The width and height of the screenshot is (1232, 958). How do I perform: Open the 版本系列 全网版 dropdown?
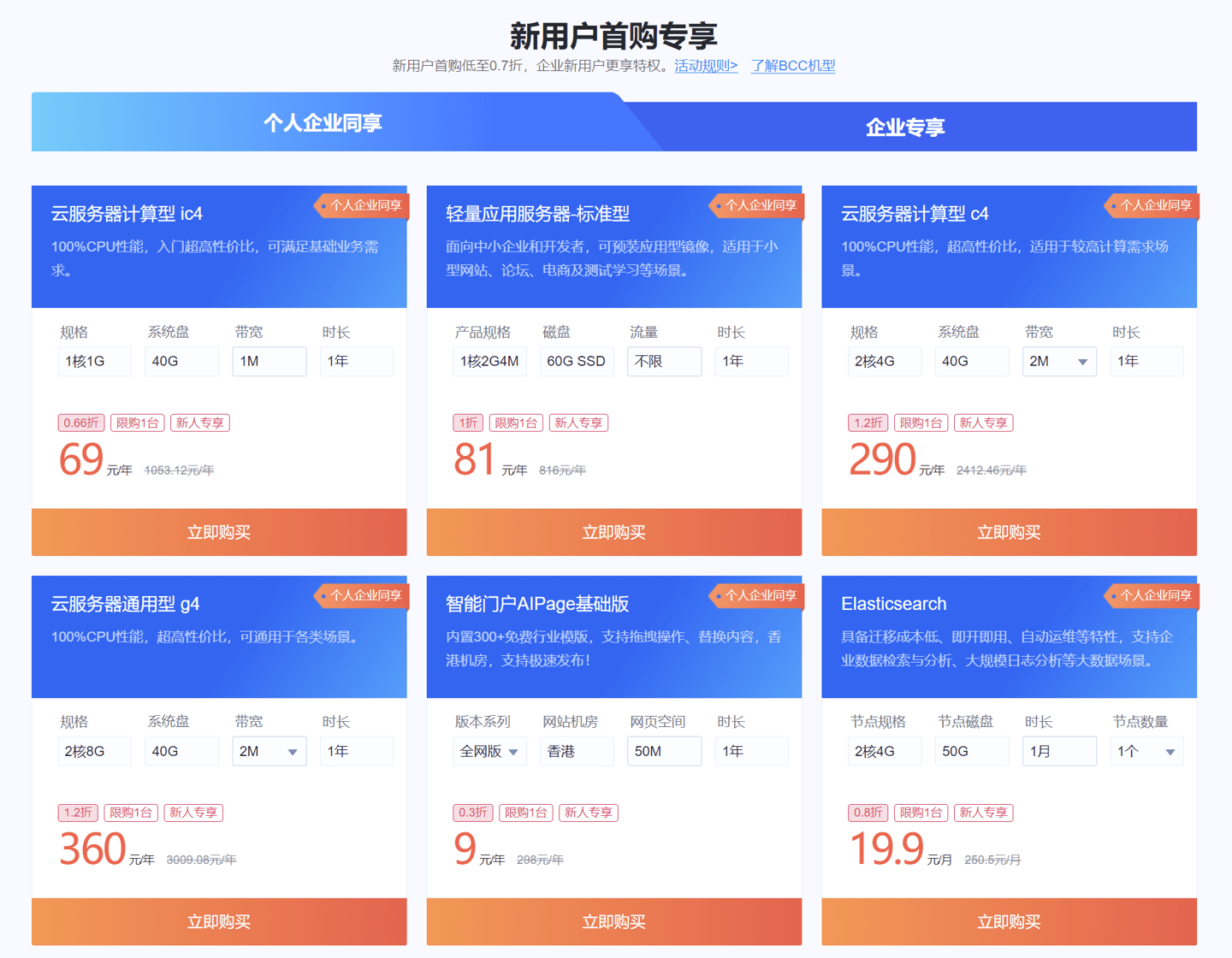point(489,752)
